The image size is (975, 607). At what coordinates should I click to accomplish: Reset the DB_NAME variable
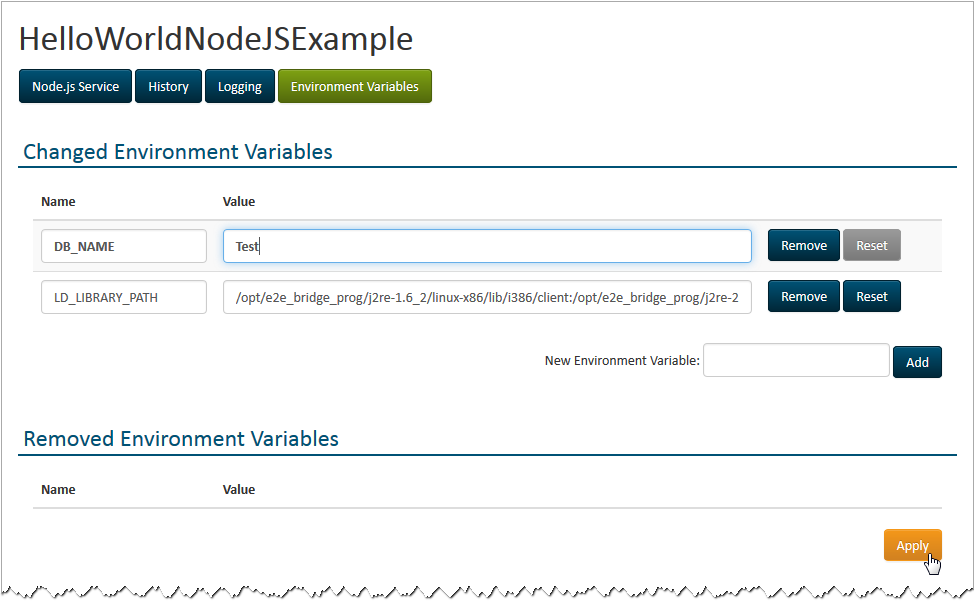point(871,246)
